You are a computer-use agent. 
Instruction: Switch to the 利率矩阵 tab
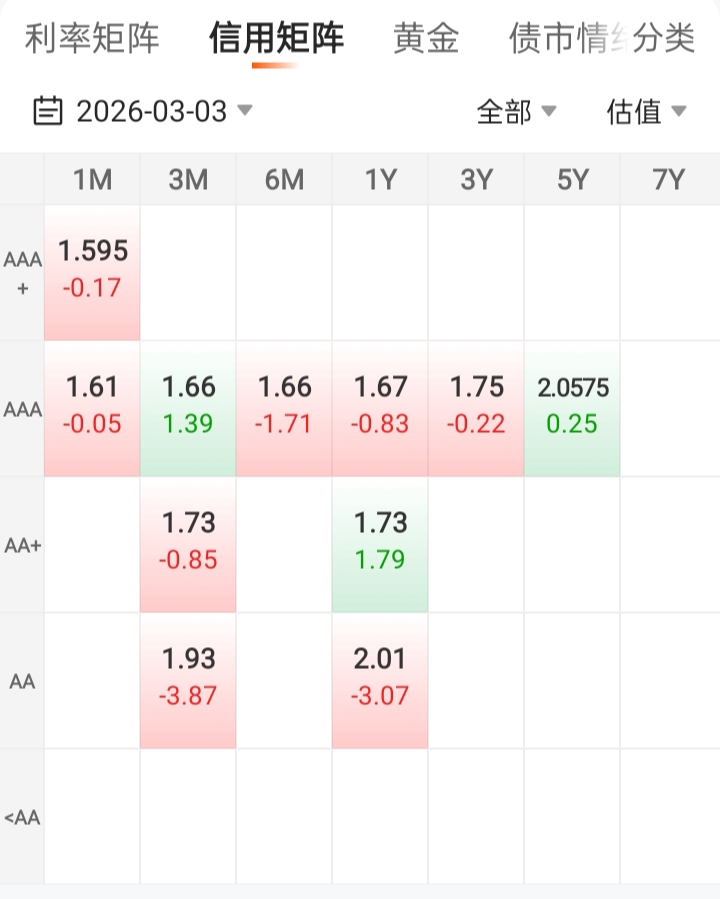click(x=92, y=39)
